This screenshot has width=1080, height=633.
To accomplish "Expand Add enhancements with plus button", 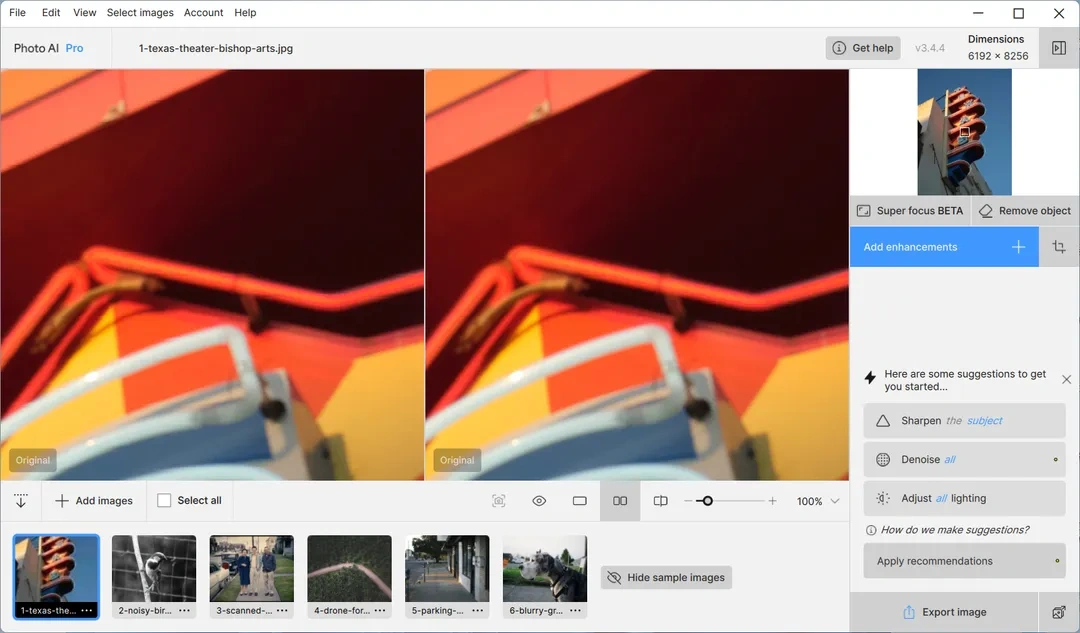I will (1018, 247).
